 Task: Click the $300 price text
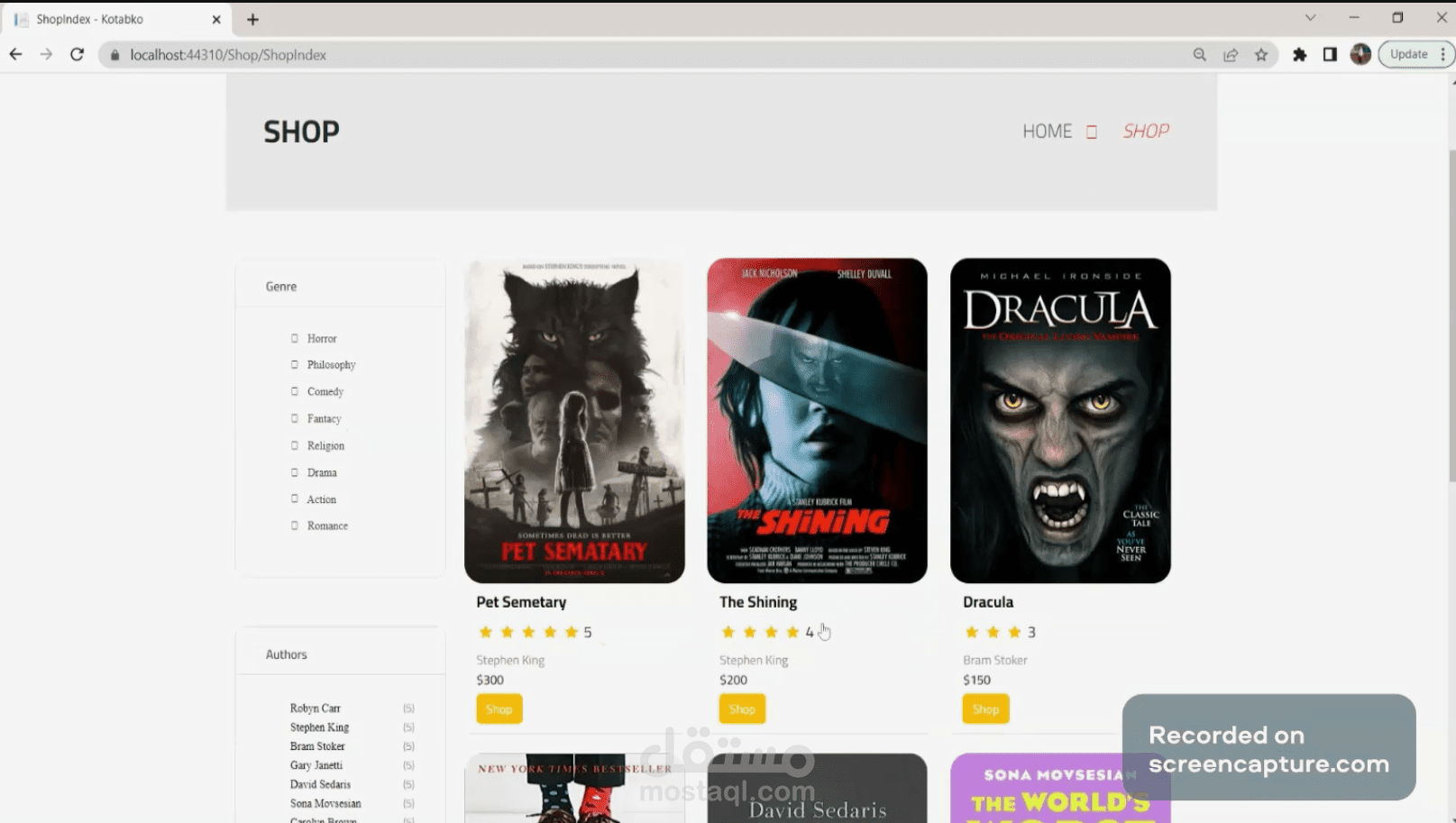click(x=490, y=681)
